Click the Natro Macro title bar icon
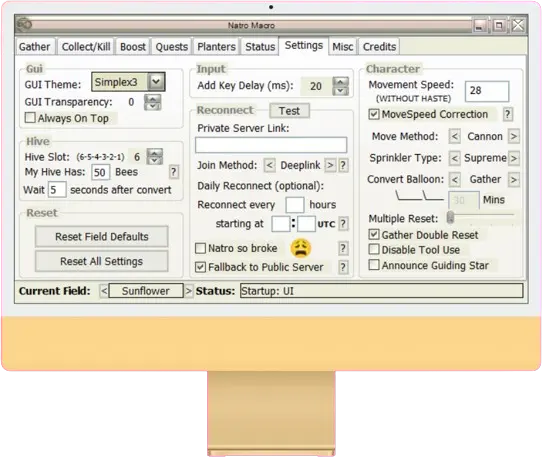 click(24, 25)
